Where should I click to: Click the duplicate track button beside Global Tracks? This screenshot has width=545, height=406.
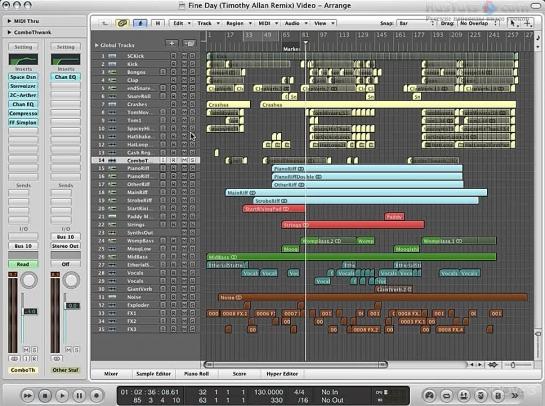tap(189, 43)
